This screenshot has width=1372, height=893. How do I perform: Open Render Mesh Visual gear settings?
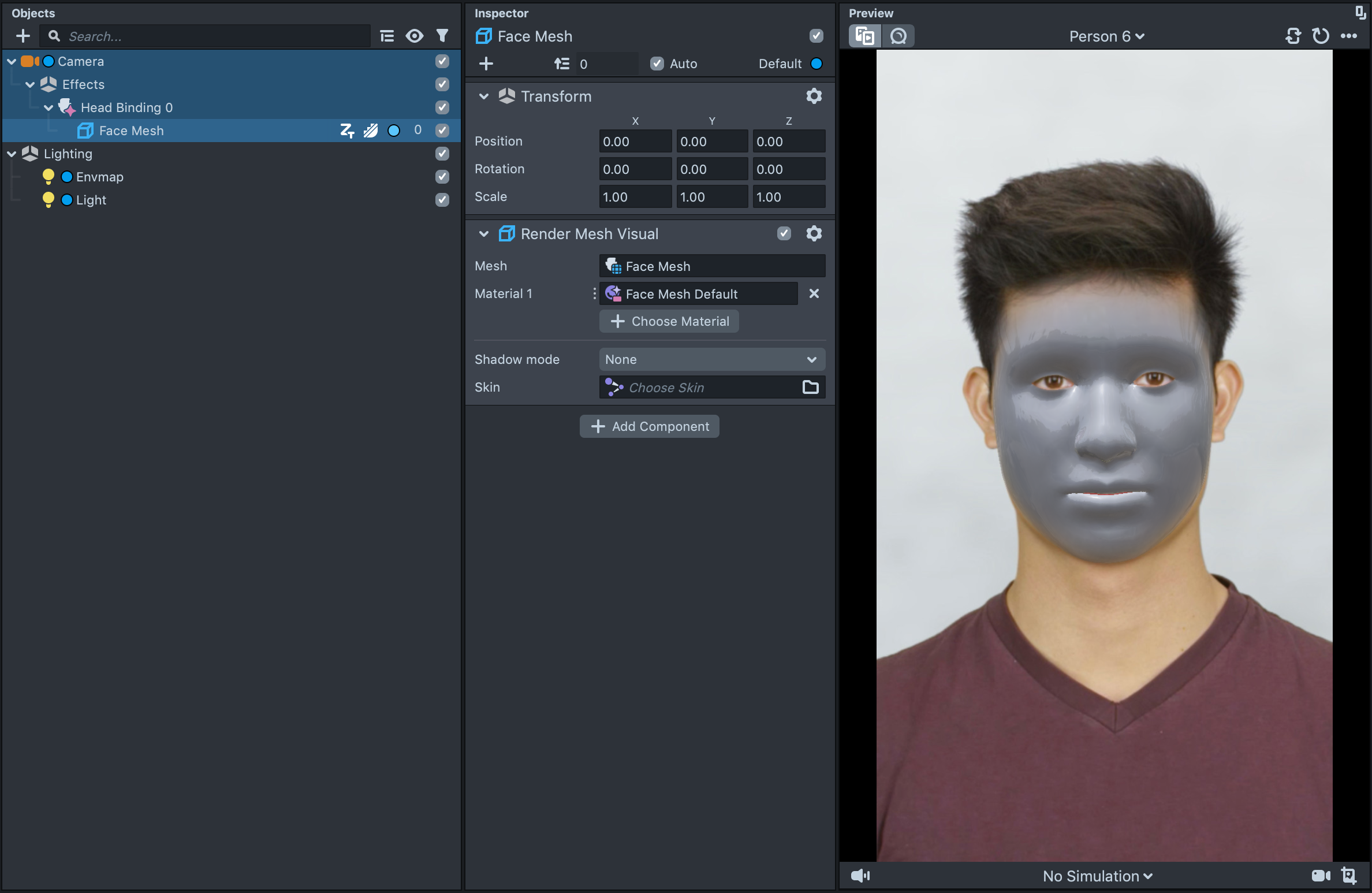[814, 233]
